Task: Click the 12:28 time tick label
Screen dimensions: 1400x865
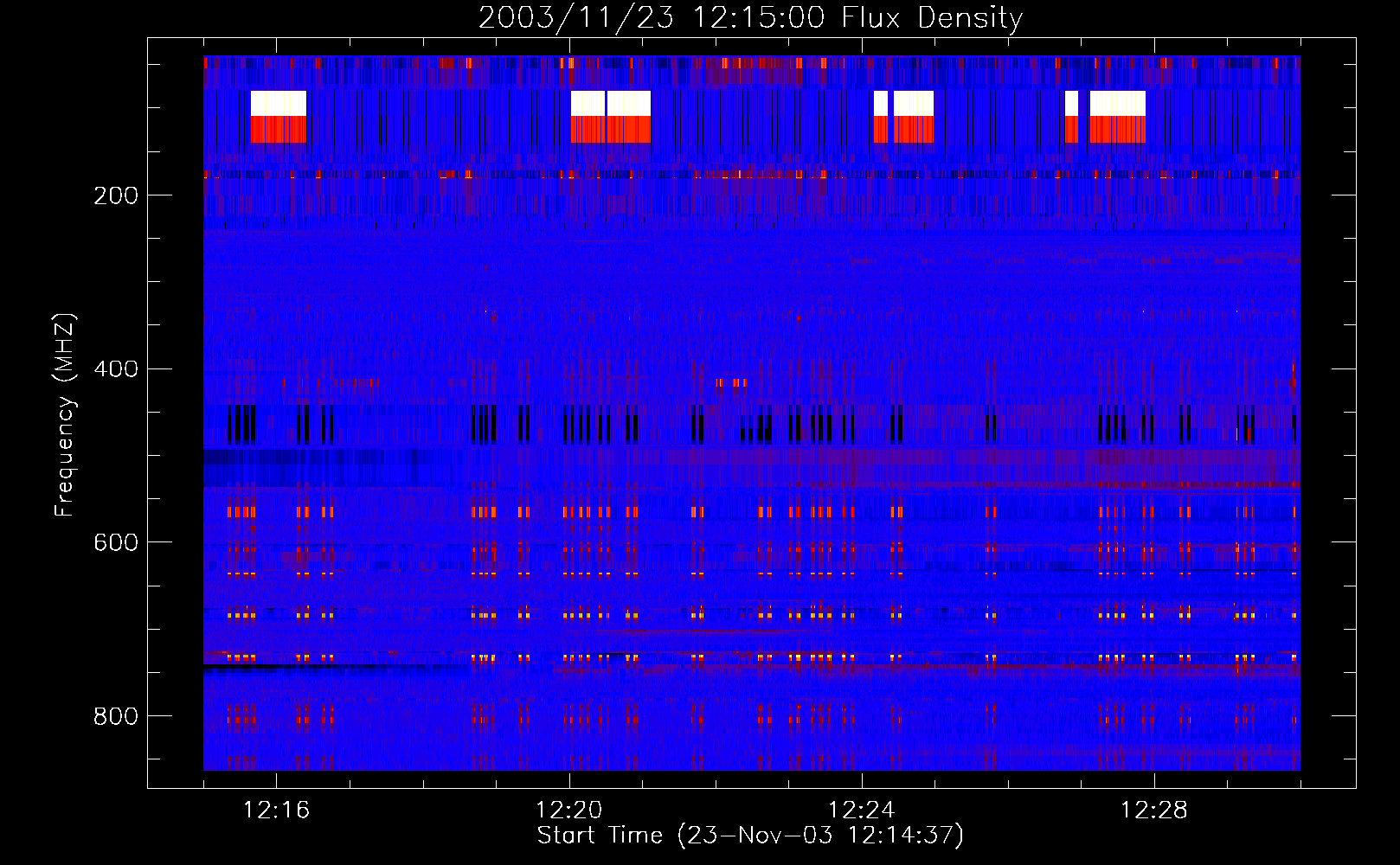Action: tap(1154, 811)
